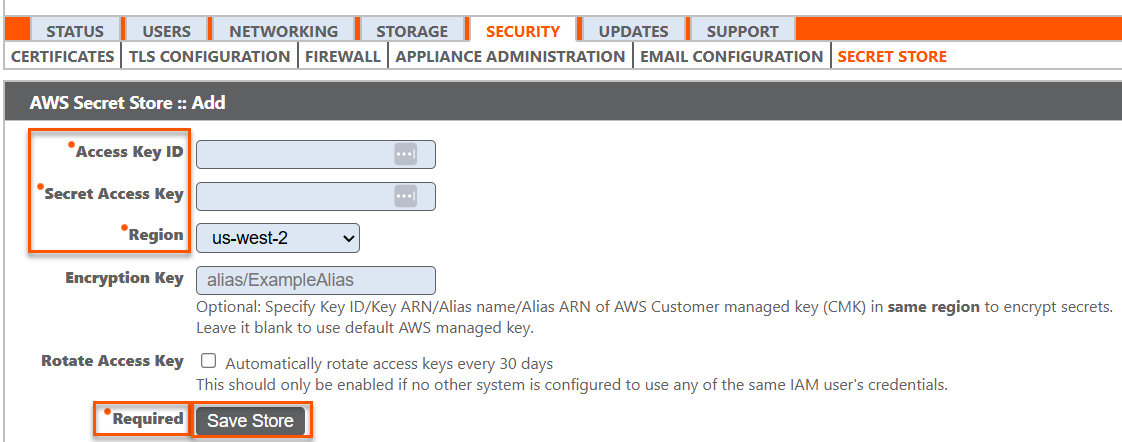Click the 'This should only be enabled' note
The height and width of the screenshot is (442, 1122).
tap(572, 384)
